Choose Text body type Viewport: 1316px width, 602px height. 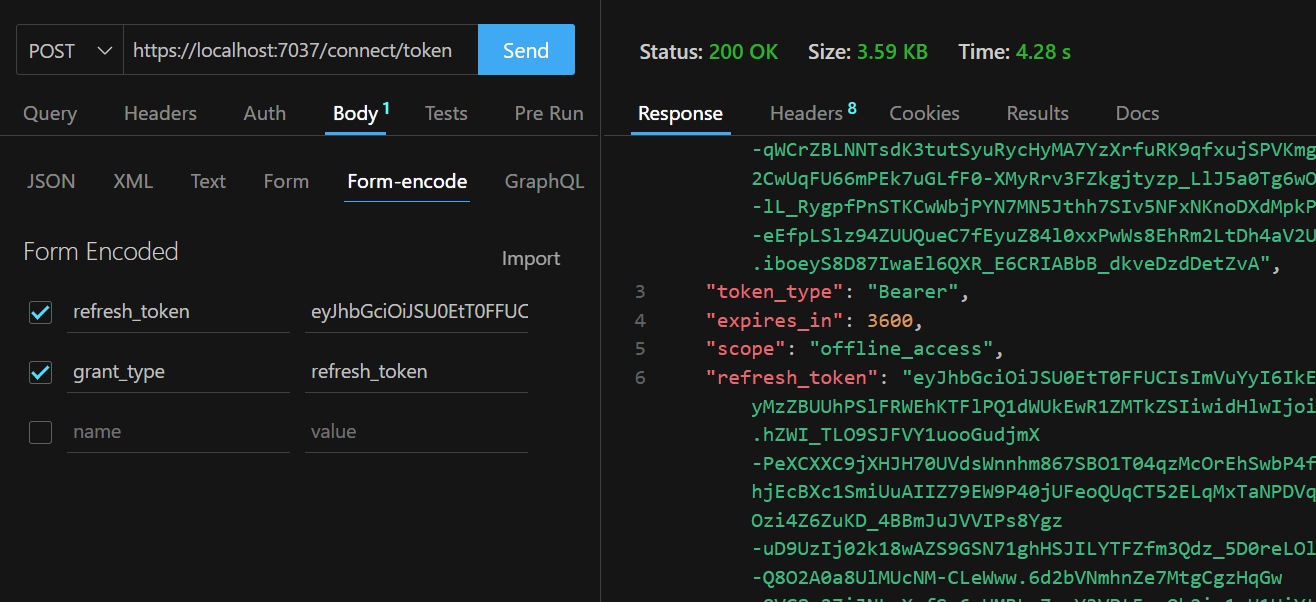[208, 181]
